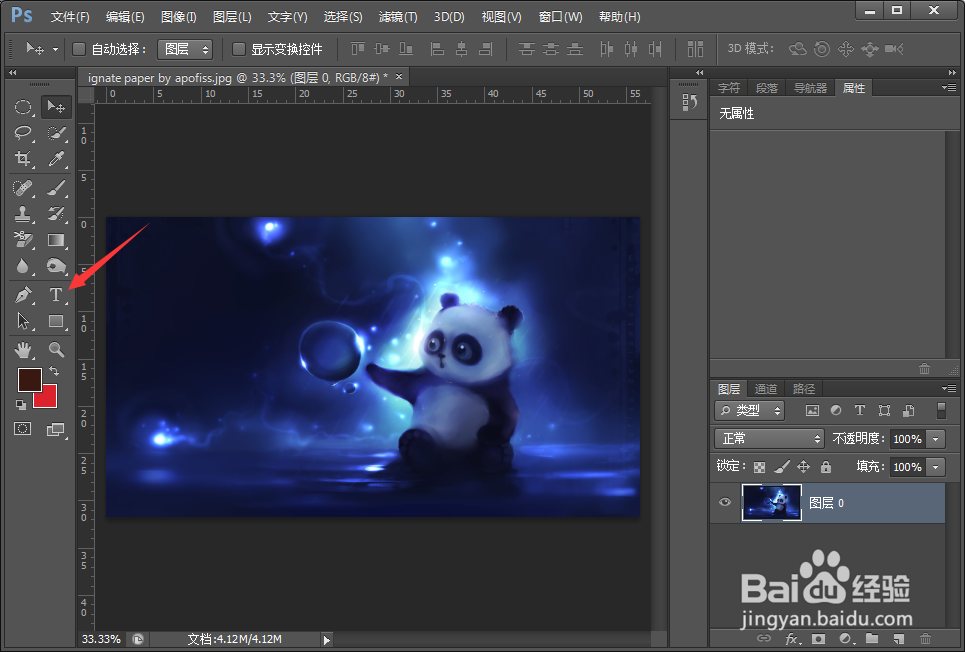This screenshot has height=652, width=965.
Task: Toggle lock image pixels
Action: [x=782, y=467]
